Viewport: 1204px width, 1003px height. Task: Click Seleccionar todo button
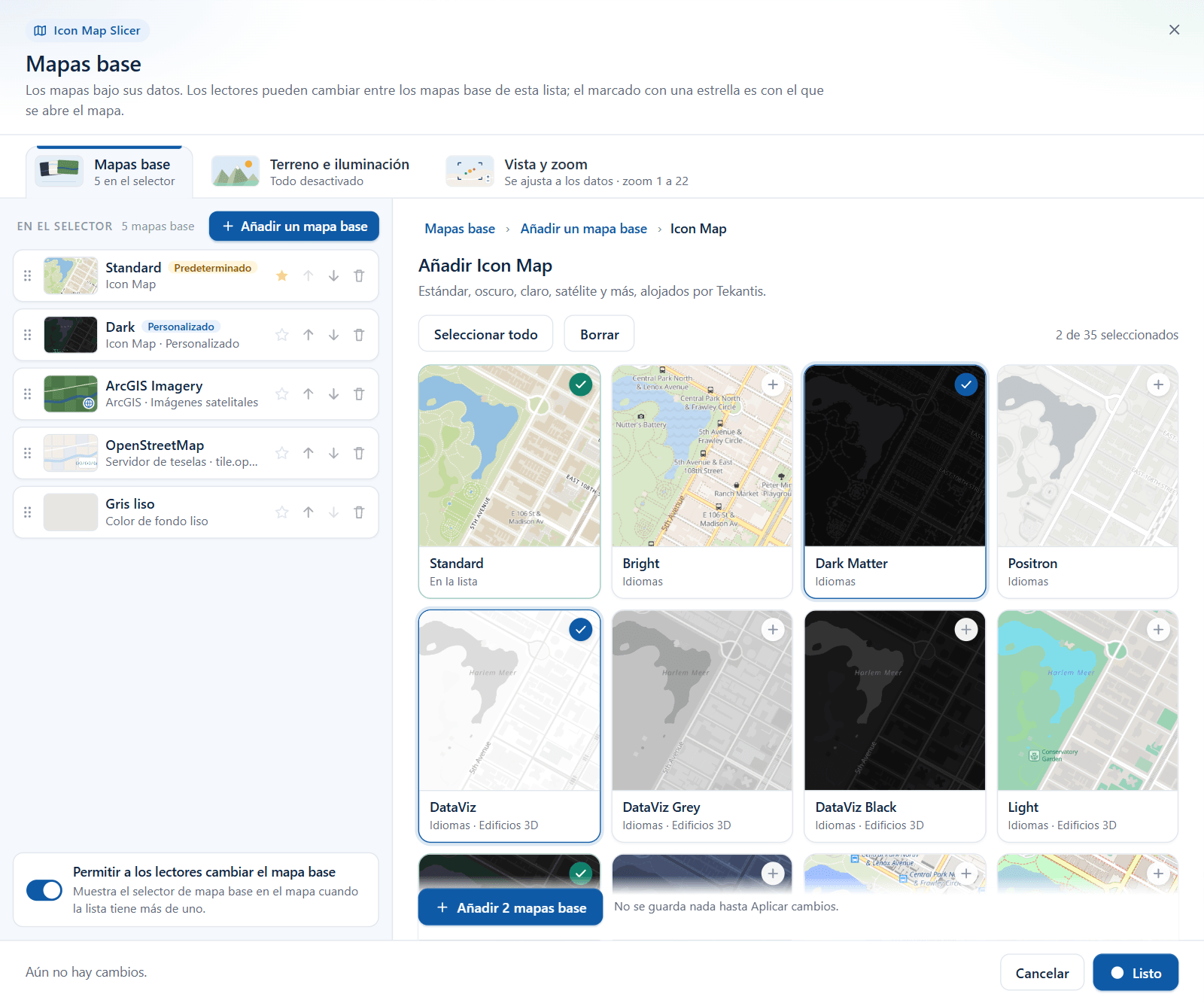pos(485,334)
